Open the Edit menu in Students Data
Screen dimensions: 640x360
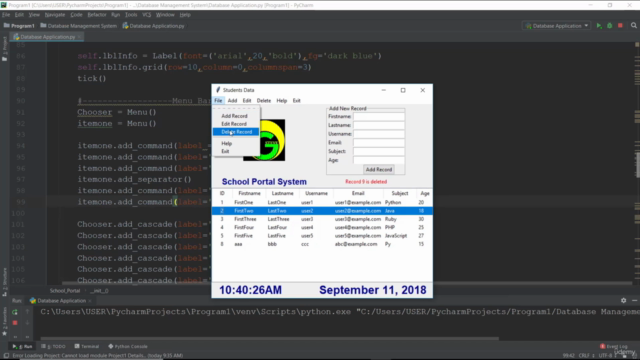click(247, 100)
